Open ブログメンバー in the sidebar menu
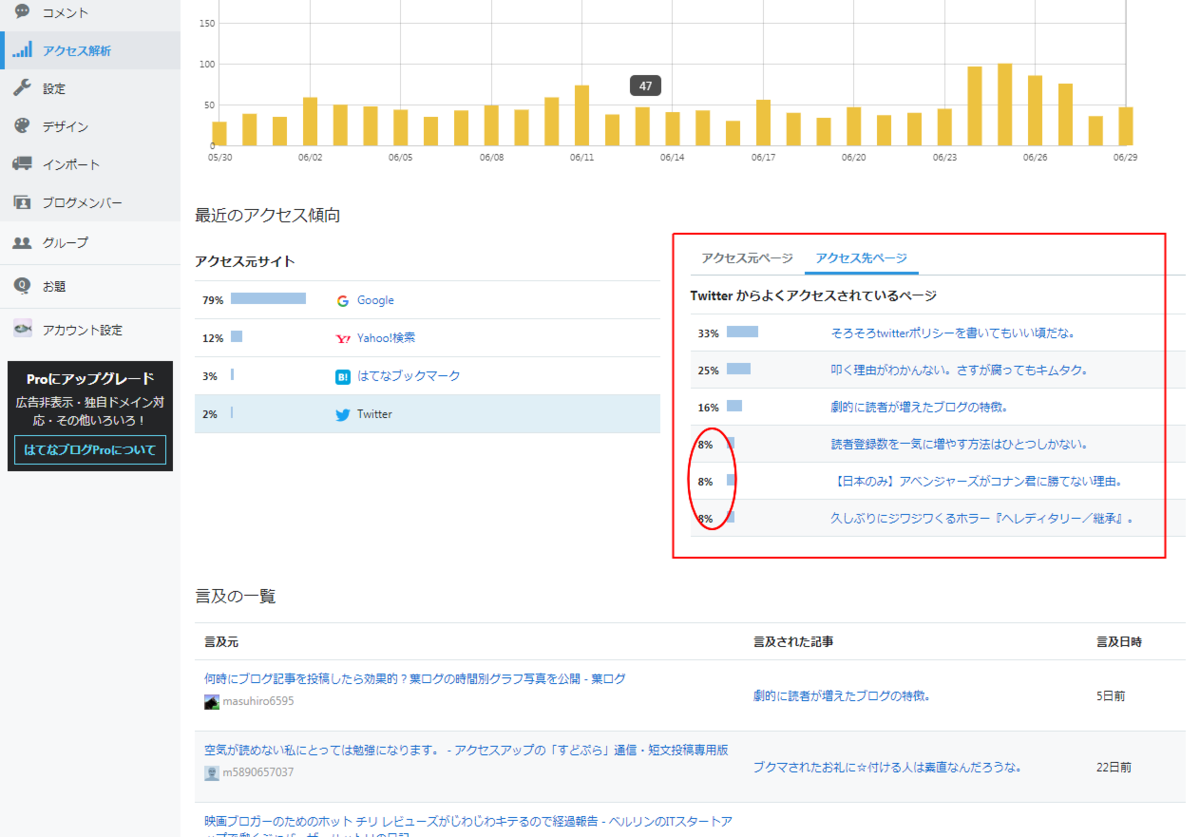The width and height of the screenshot is (1200, 837). (x=82, y=202)
